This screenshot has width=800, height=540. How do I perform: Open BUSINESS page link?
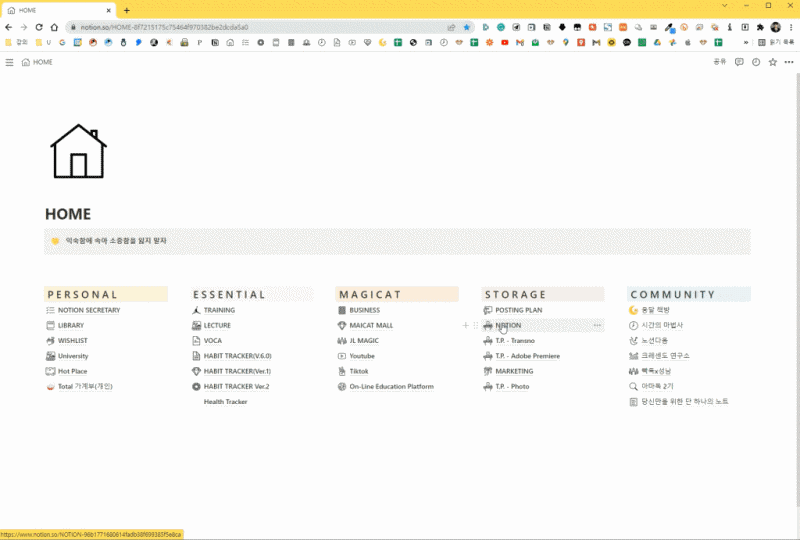click(x=365, y=310)
